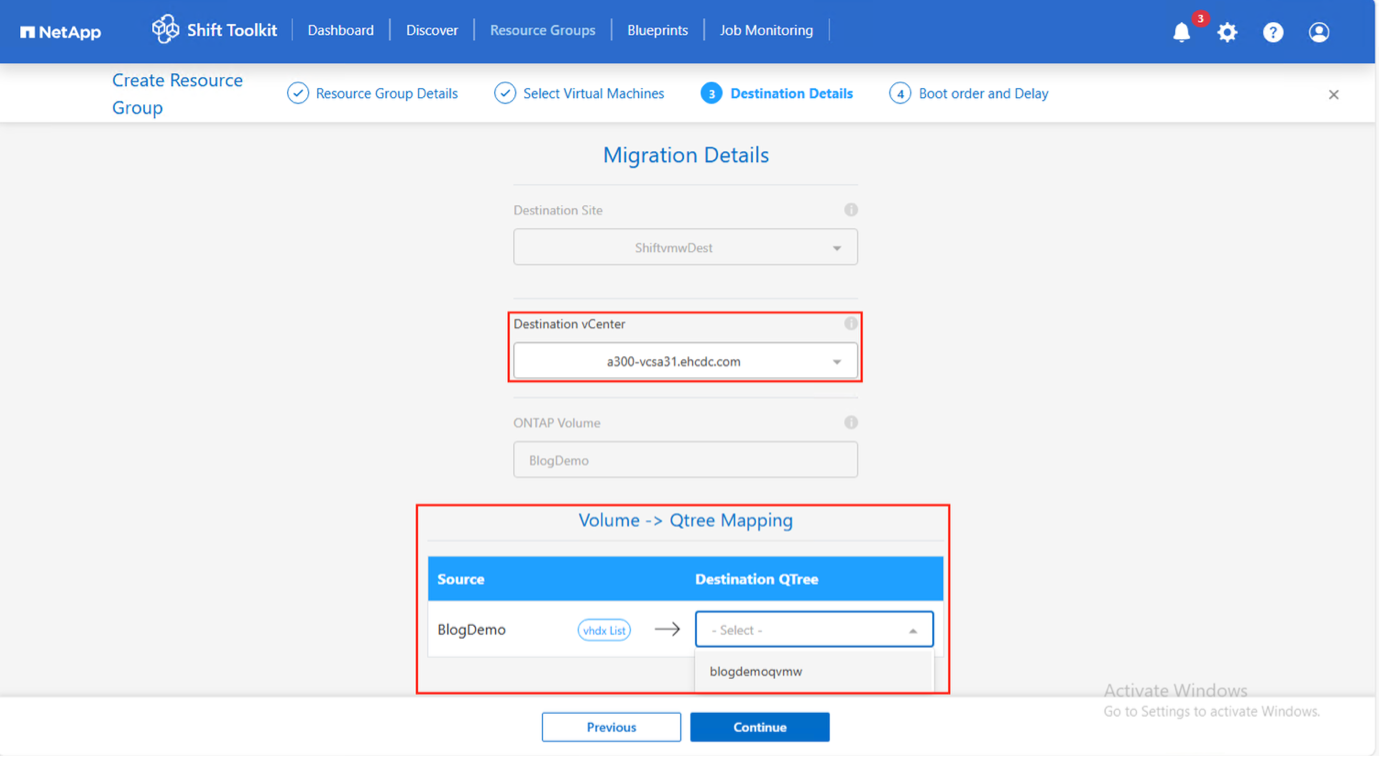Open Job Monitoring in top navigation

[x=766, y=30]
